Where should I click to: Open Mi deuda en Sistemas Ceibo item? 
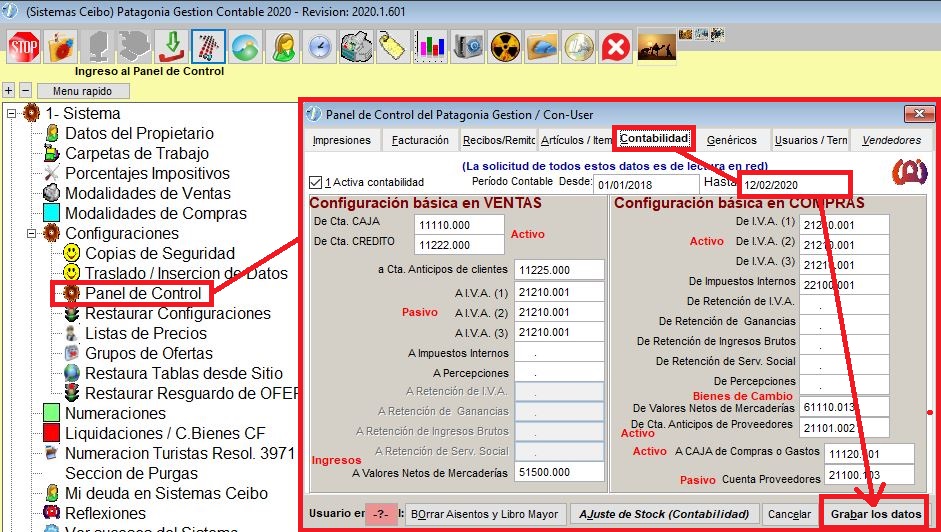[166, 494]
